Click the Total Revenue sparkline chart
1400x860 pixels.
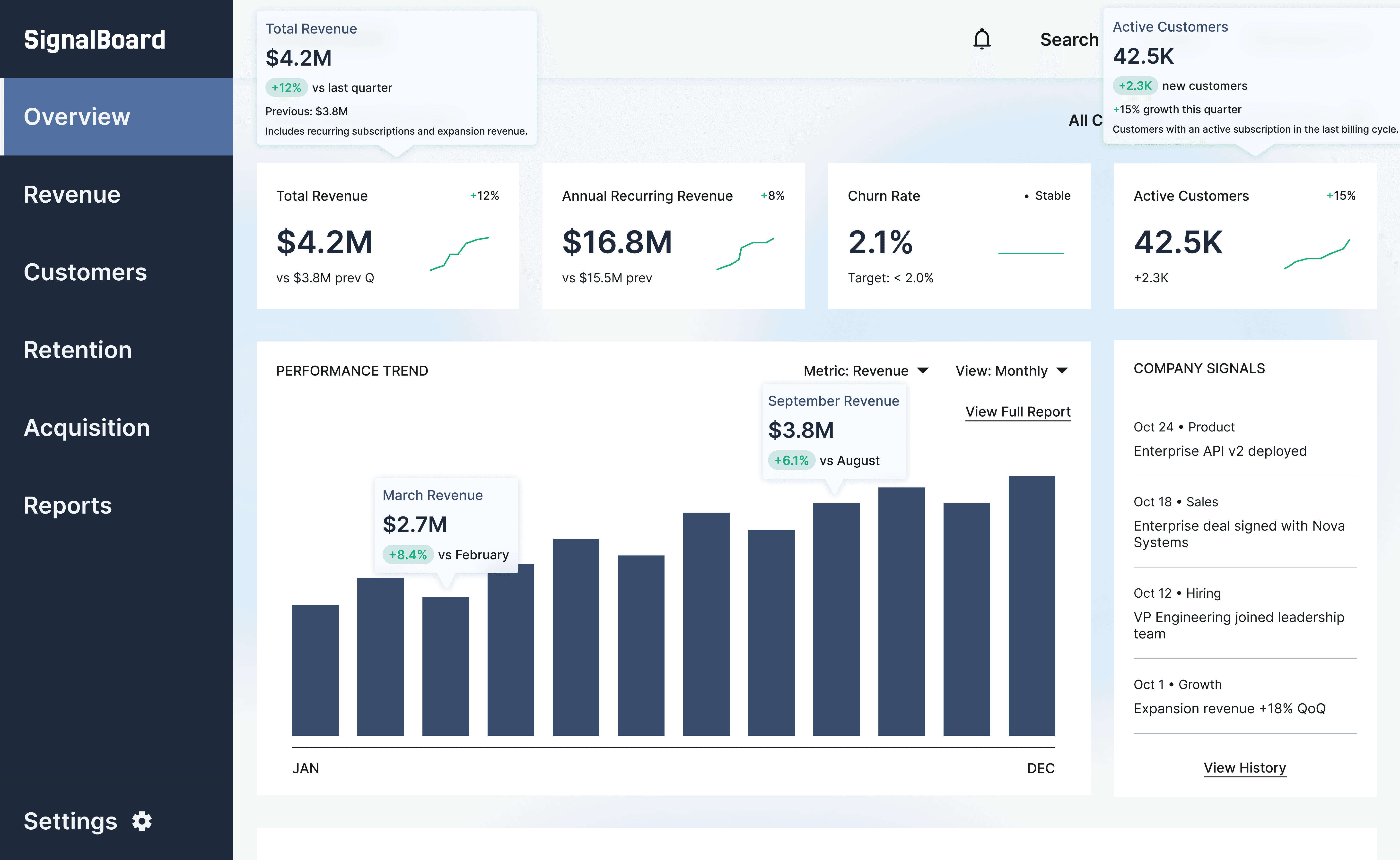(x=459, y=253)
